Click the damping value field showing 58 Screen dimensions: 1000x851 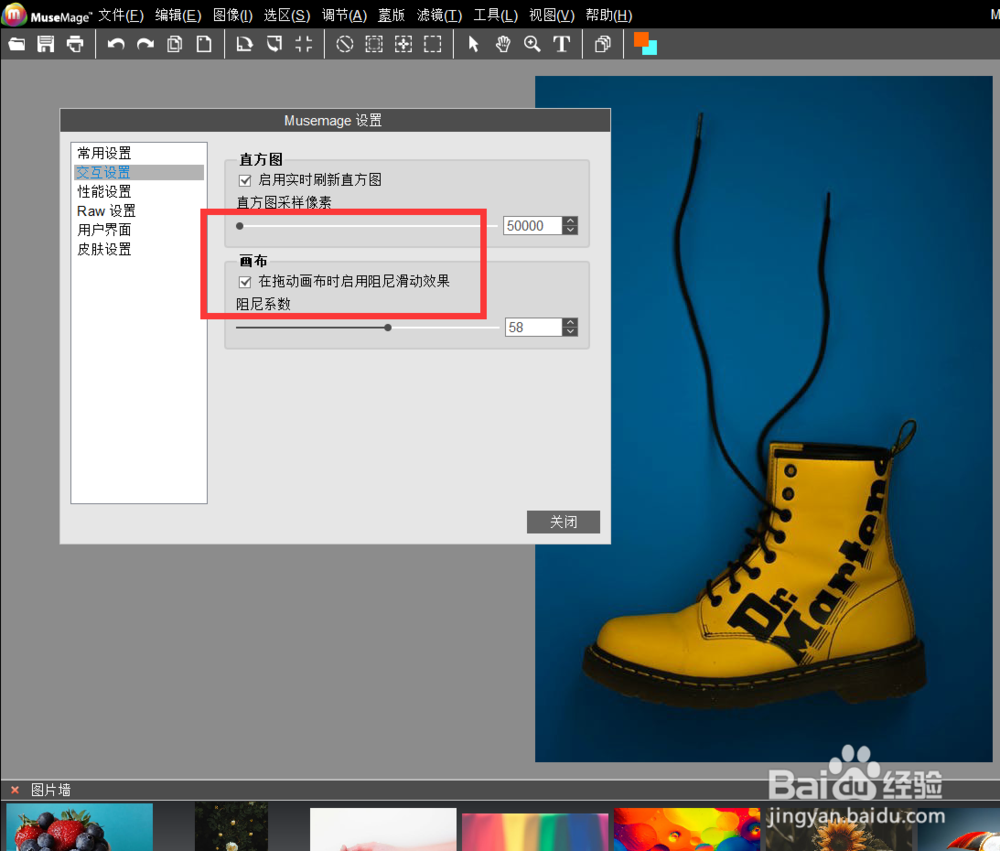tap(533, 328)
